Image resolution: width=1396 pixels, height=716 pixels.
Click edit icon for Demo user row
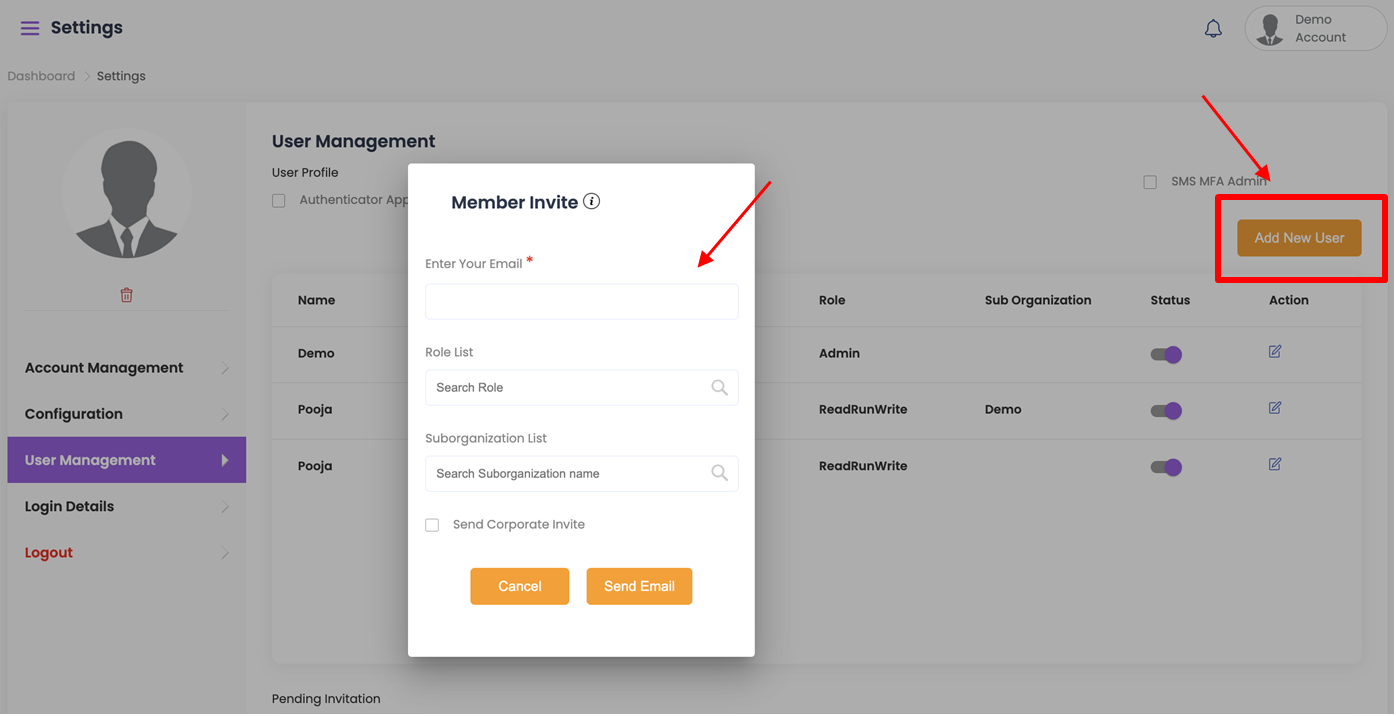[x=1275, y=352]
